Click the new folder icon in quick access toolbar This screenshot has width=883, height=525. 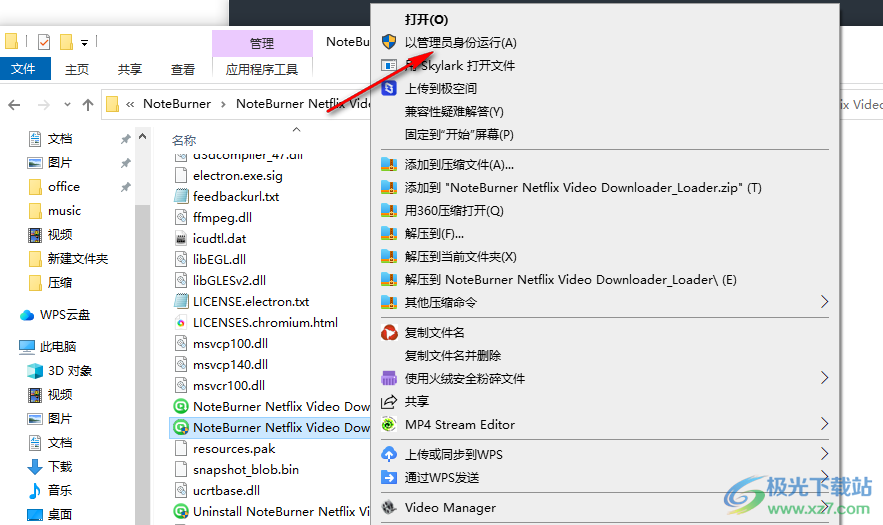[x=66, y=42]
